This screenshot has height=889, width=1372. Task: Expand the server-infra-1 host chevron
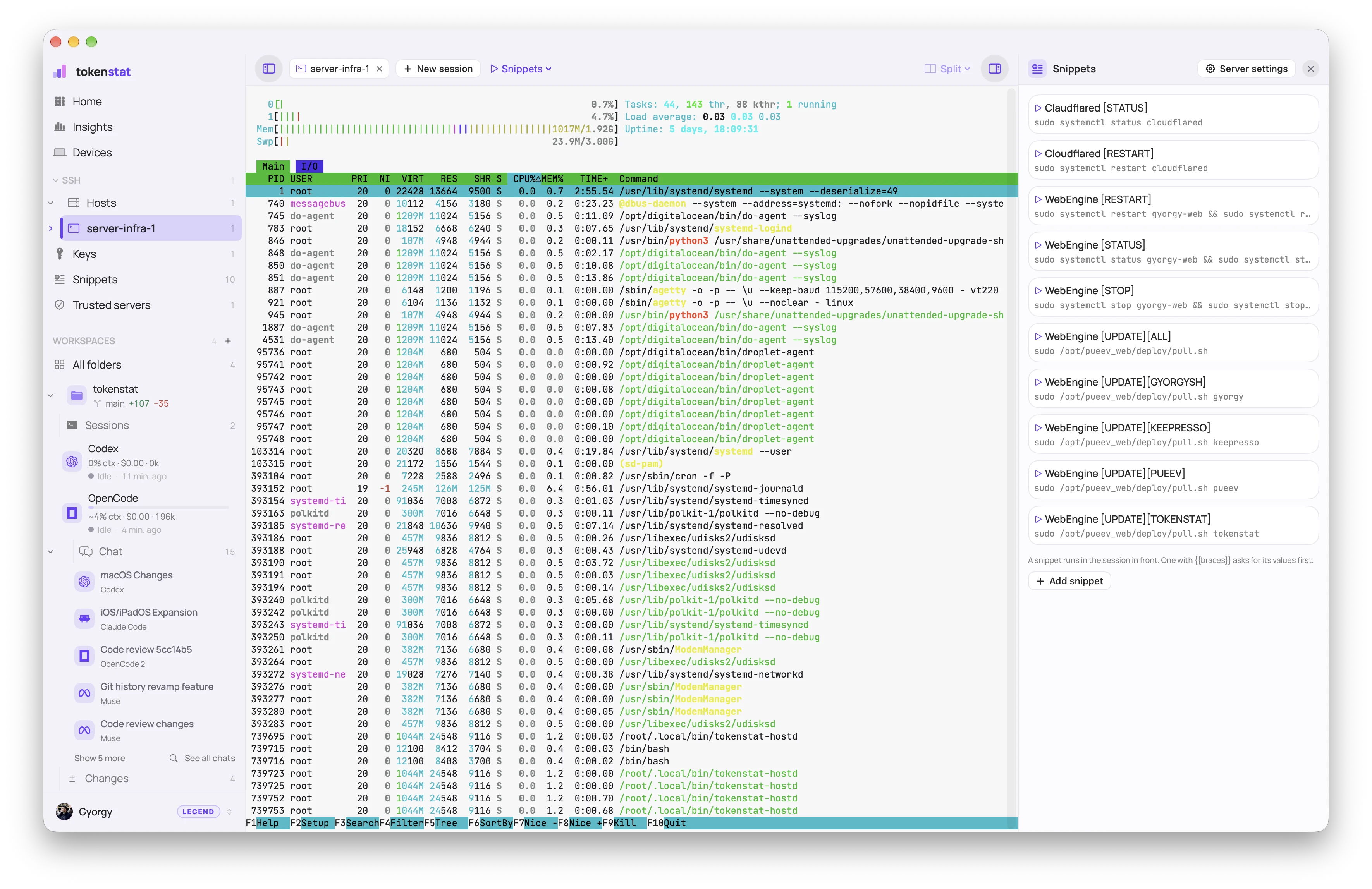51,228
